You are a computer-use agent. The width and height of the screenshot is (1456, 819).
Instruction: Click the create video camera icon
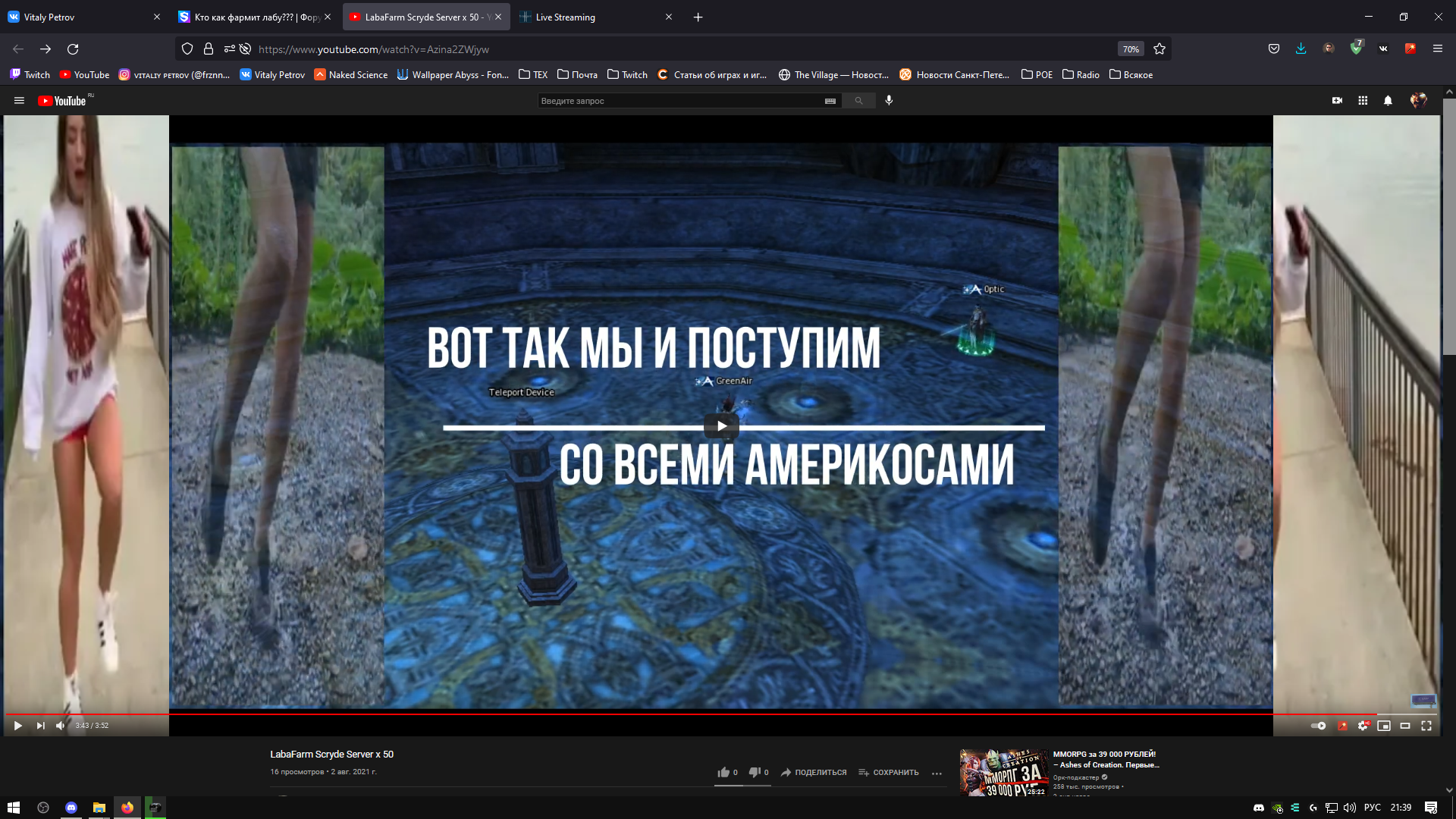(1337, 100)
